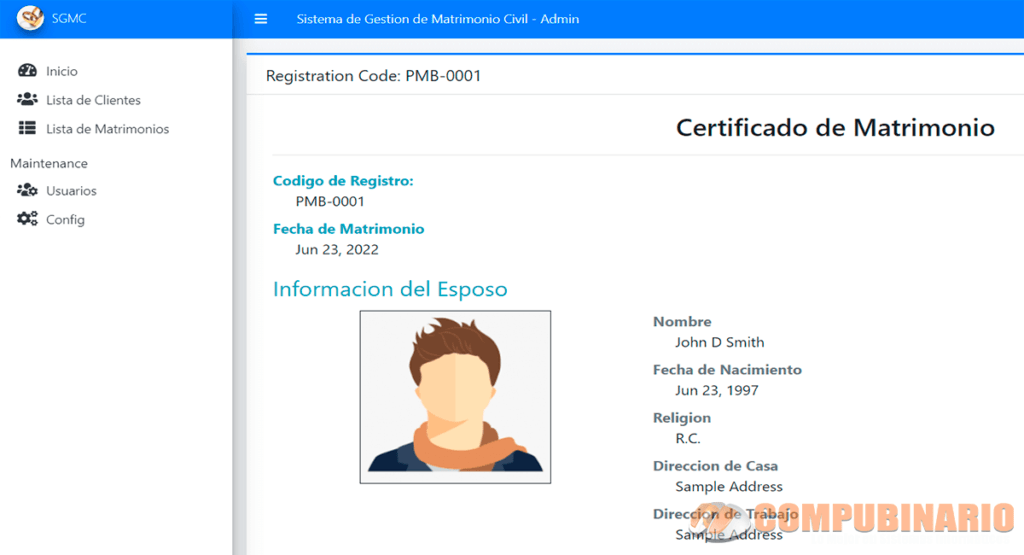This screenshot has width=1024, height=555.
Task: Select the Jun 23, 2022 marriage date
Action: click(337, 249)
